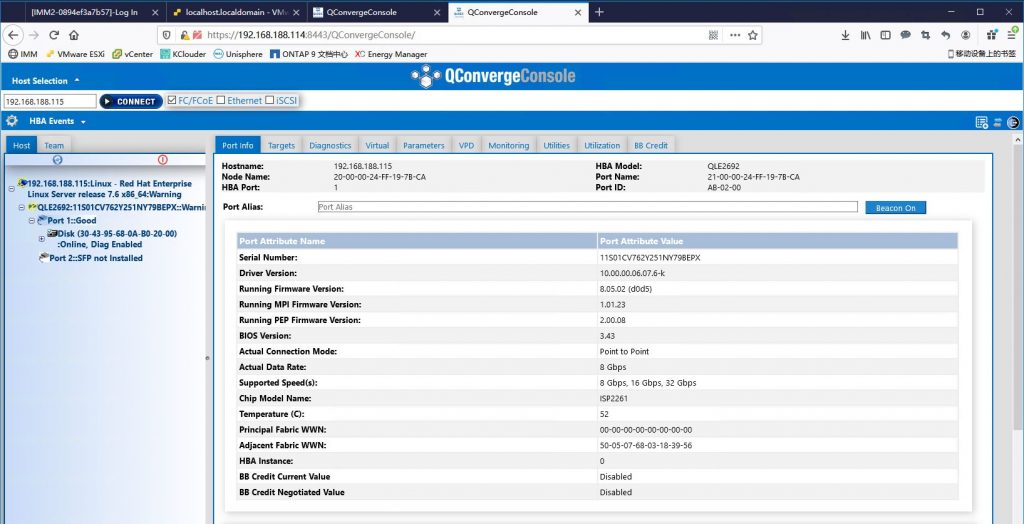The width and height of the screenshot is (1024, 524).
Task: Select the Host tab in left panel
Action: [x=22, y=145]
